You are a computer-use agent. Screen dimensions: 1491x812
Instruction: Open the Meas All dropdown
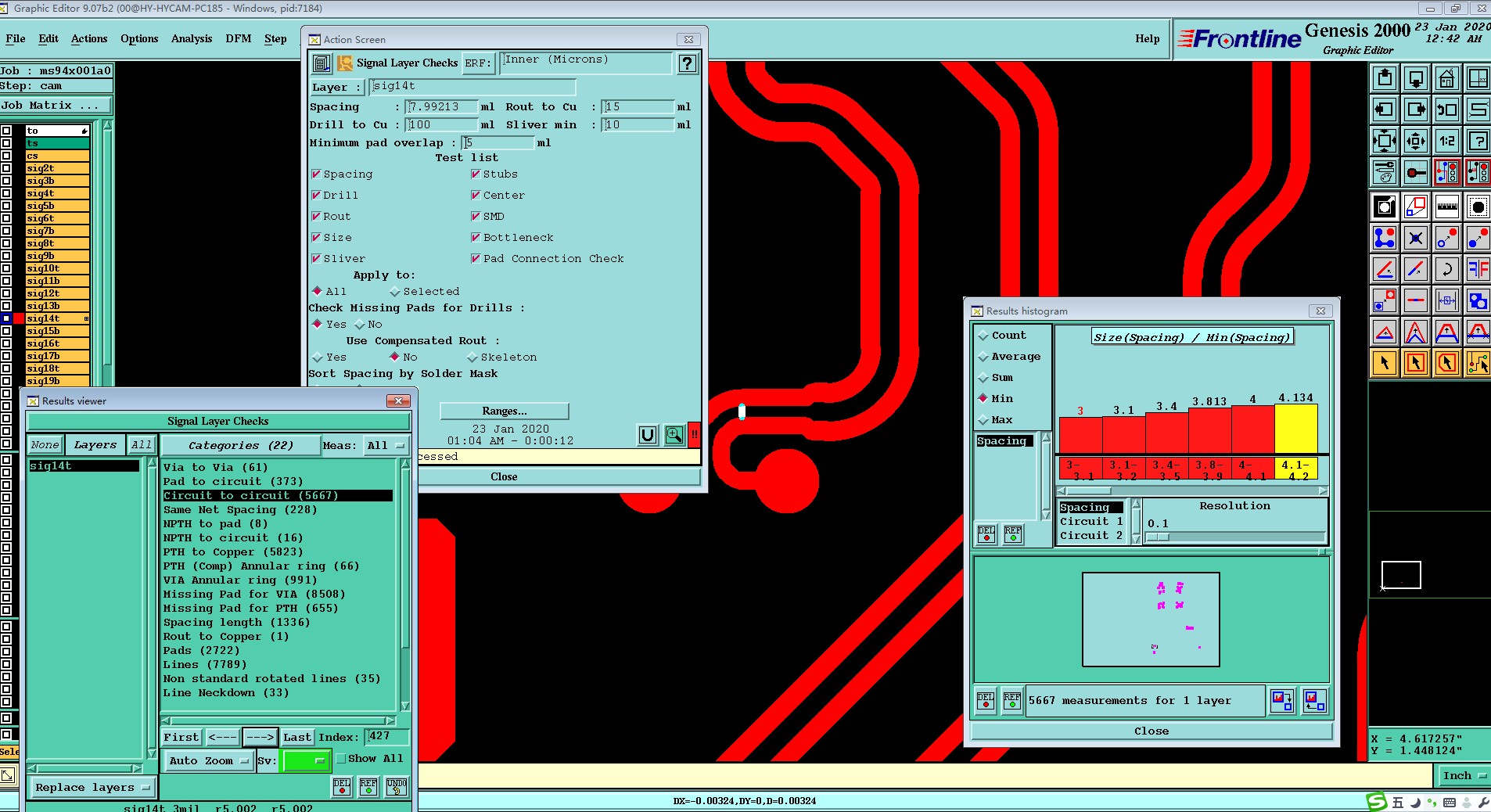click(386, 445)
